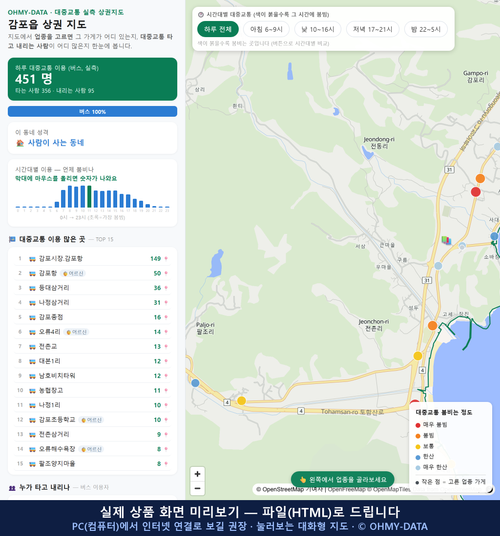
Task: Click the Jeonchon-ri 전촌리 map label
Action: (x=374, y=325)
